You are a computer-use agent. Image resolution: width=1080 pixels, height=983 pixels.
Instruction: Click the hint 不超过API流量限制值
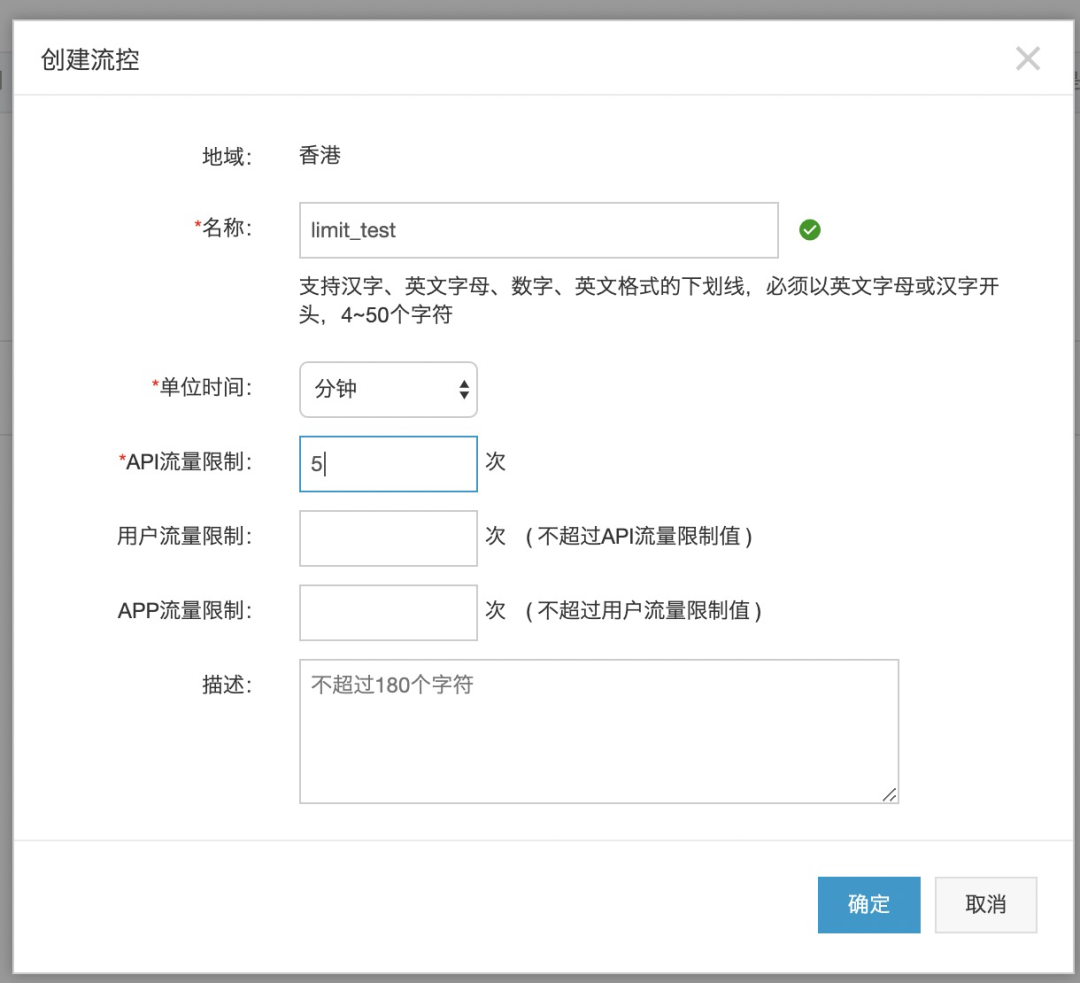(x=638, y=536)
